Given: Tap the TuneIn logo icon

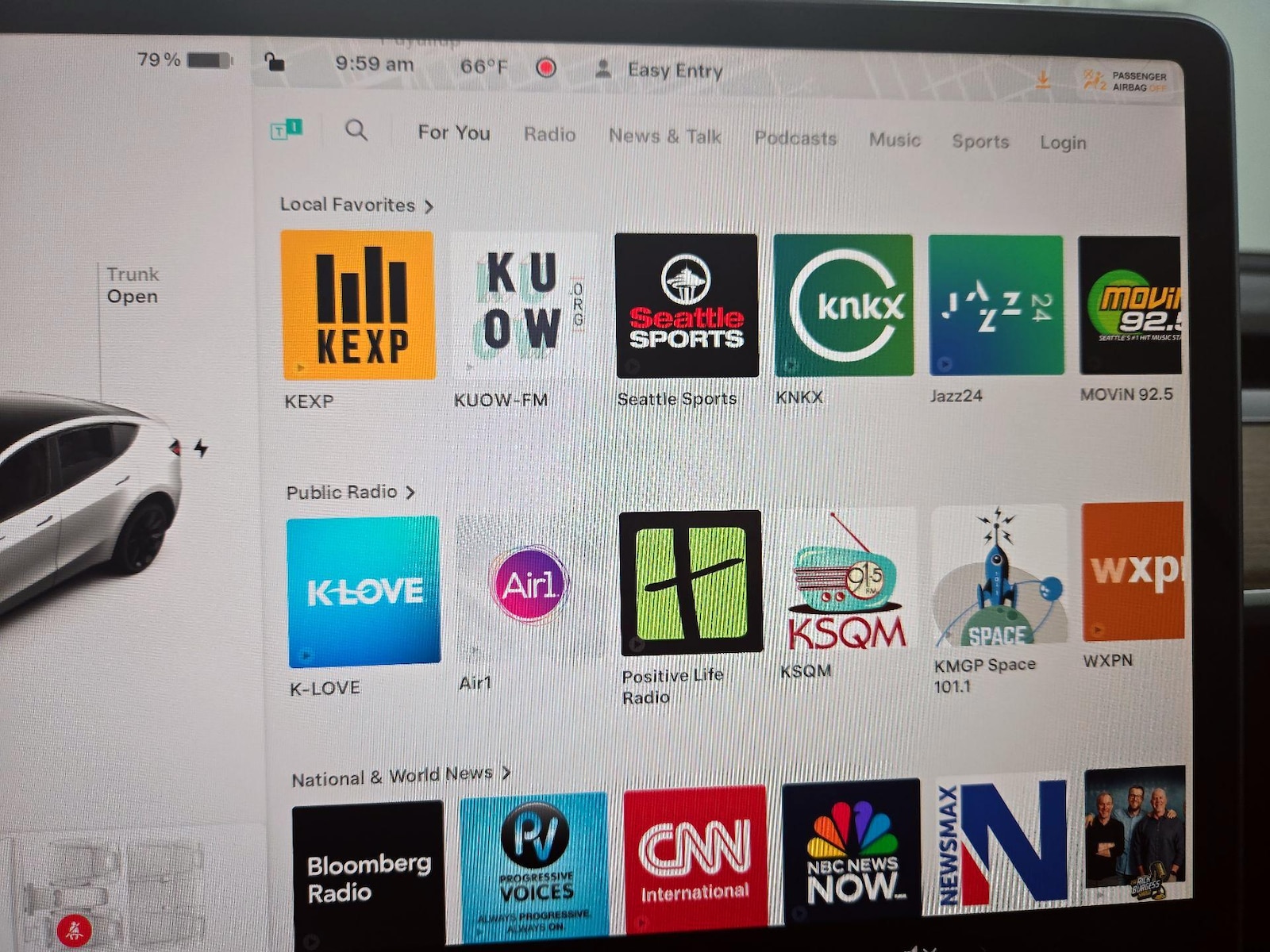Looking at the screenshot, I should point(286,129).
